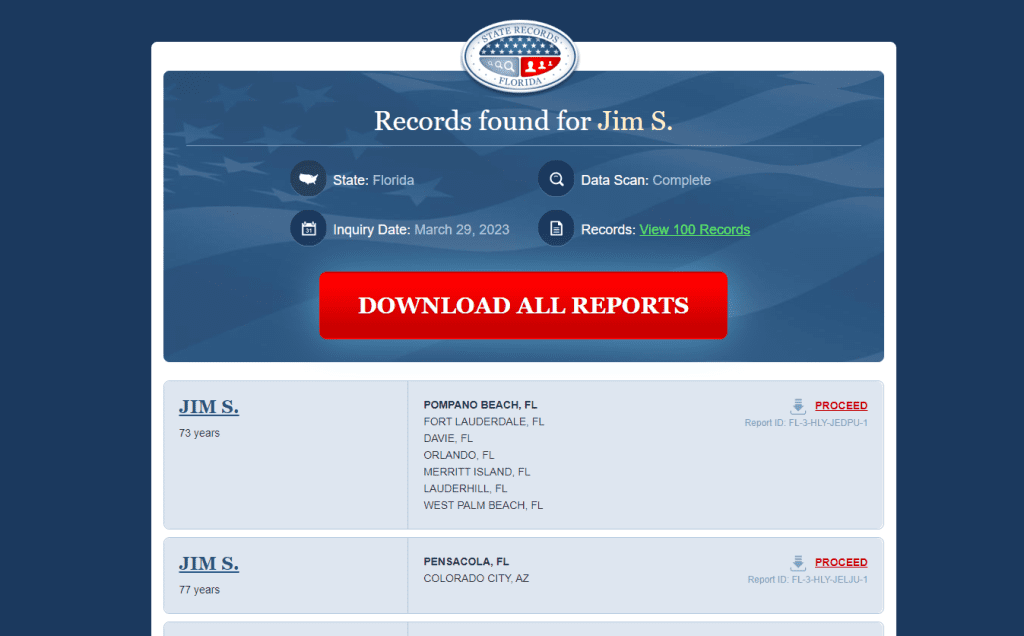Viewport: 1024px width, 636px height.
Task: Click COLORADO CITY, AZ location
Action: point(476,579)
